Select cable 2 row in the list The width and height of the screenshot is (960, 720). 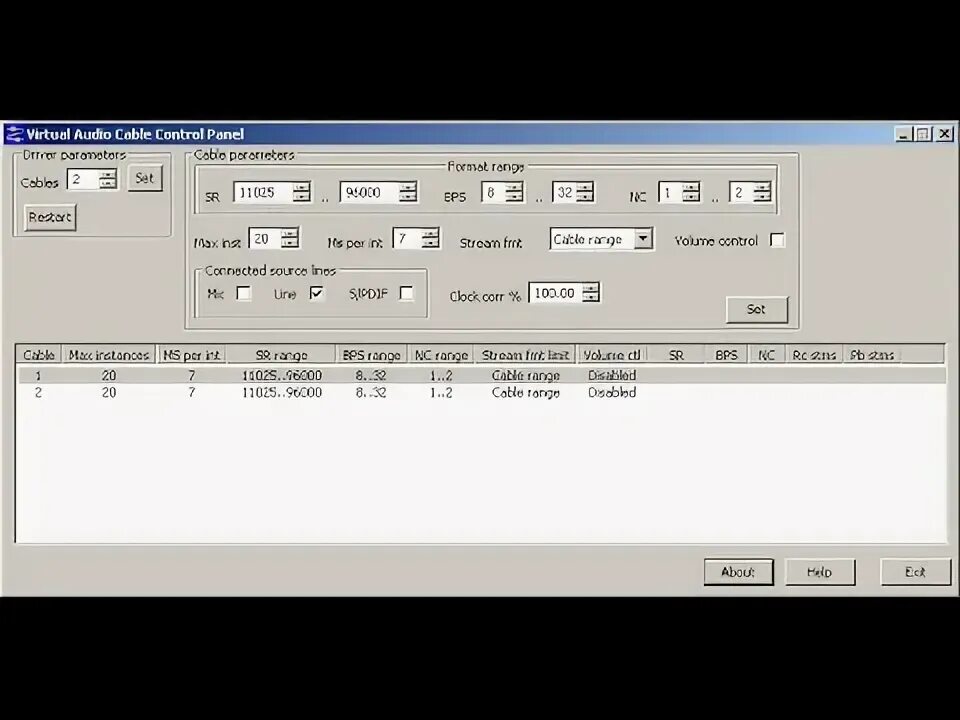point(481,392)
